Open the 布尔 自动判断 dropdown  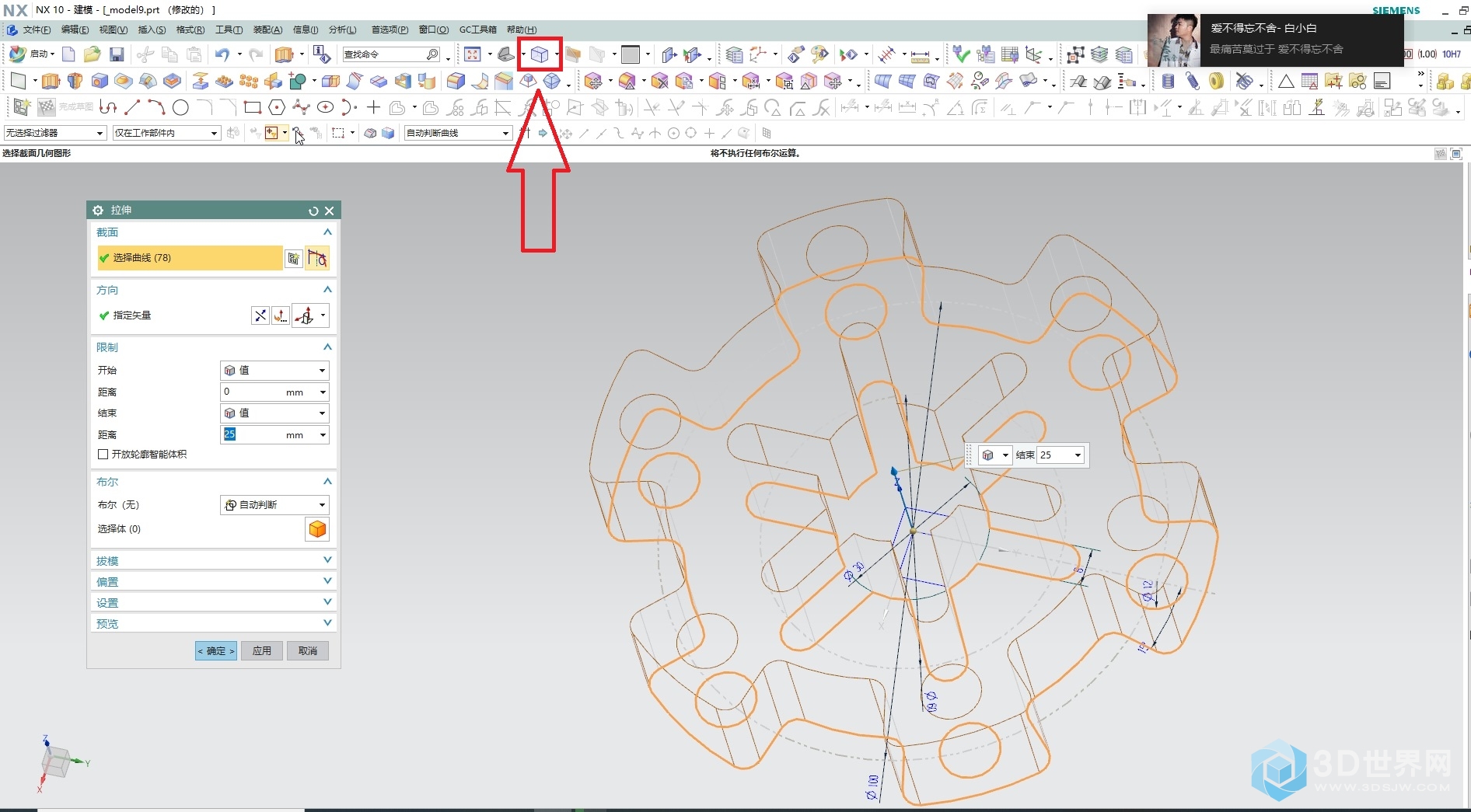(274, 505)
